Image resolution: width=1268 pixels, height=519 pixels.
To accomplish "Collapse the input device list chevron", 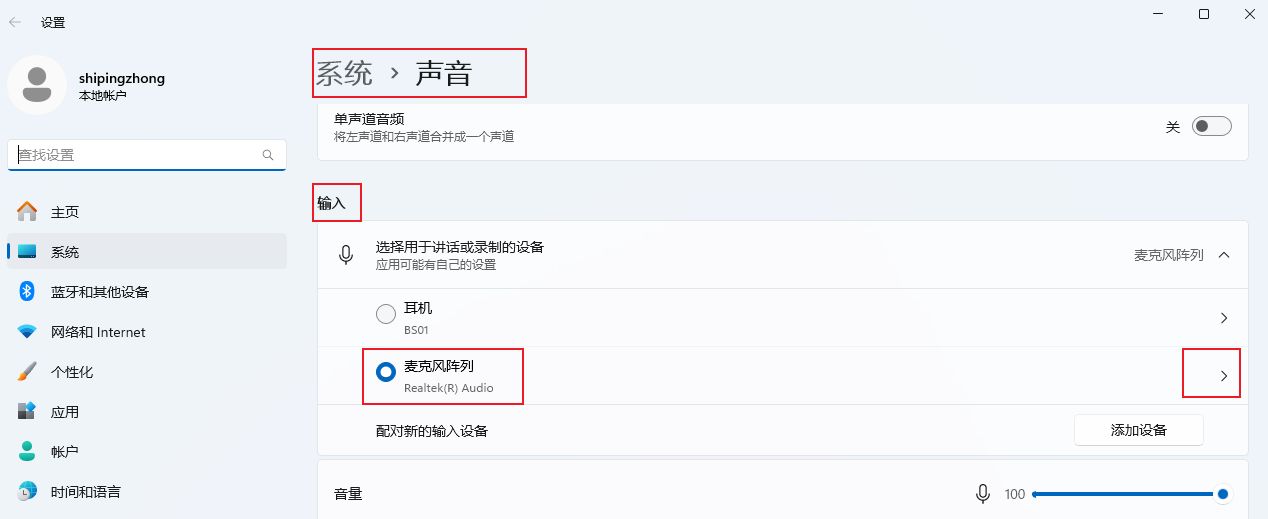I will [x=1224, y=255].
